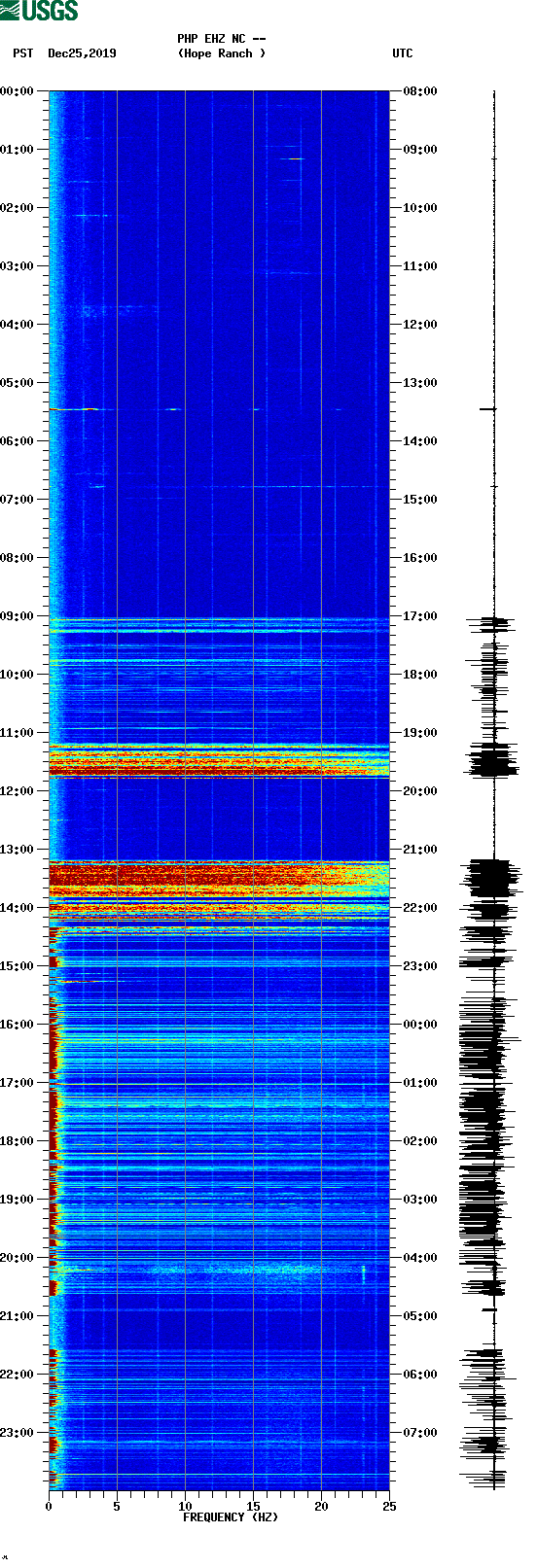Click the 14:00 PST time label
The width and height of the screenshot is (537, 1568).
click(18, 908)
